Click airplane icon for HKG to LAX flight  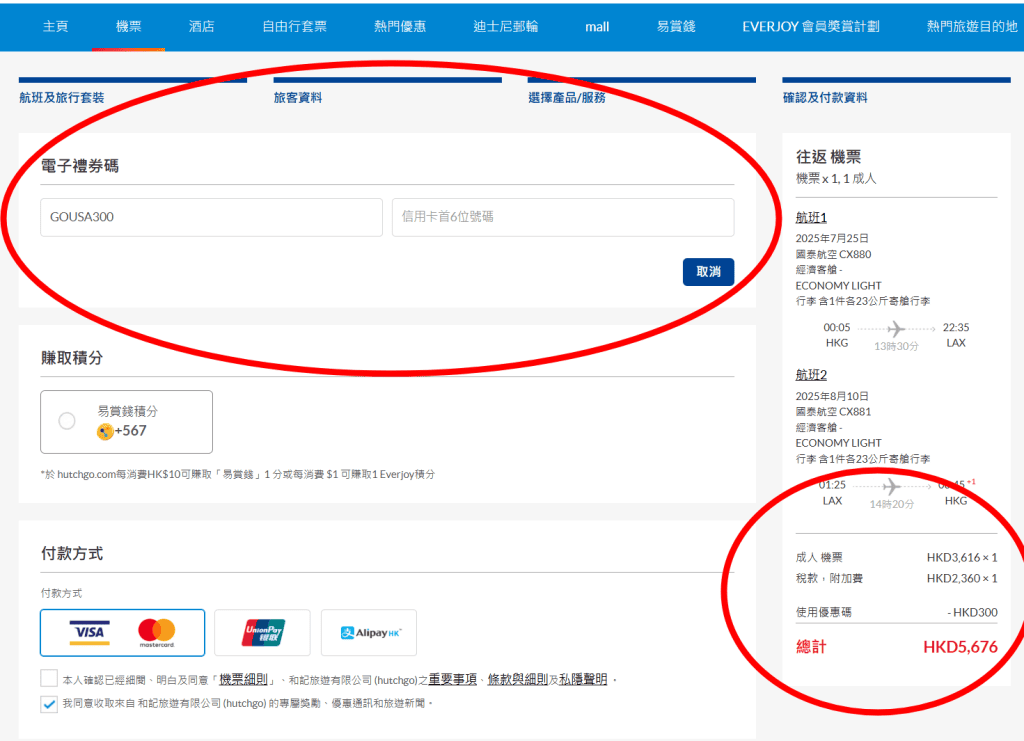pos(895,328)
